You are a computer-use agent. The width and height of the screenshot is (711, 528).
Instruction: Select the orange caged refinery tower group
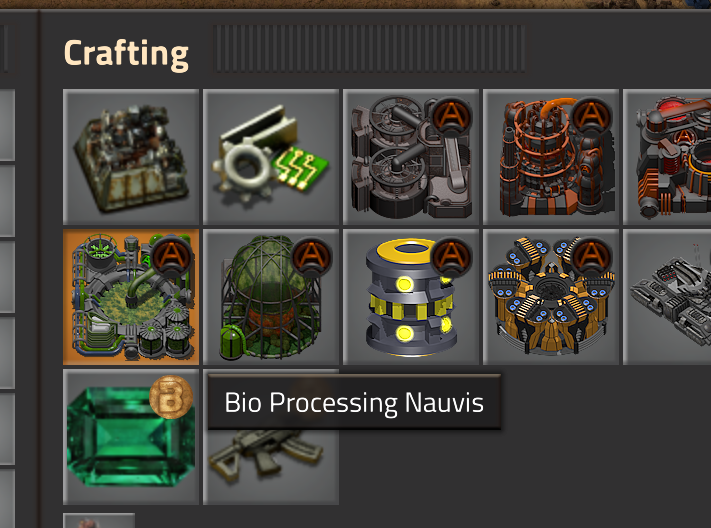pos(551,157)
